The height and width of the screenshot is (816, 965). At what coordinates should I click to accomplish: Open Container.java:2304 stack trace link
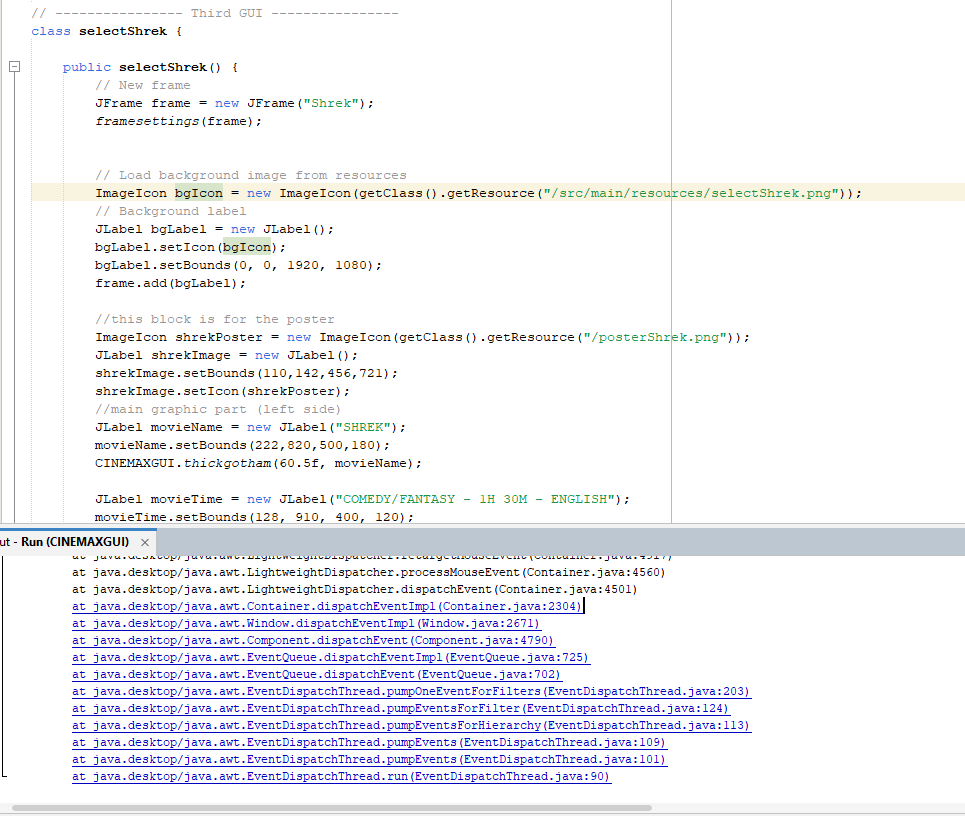tap(327, 606)
